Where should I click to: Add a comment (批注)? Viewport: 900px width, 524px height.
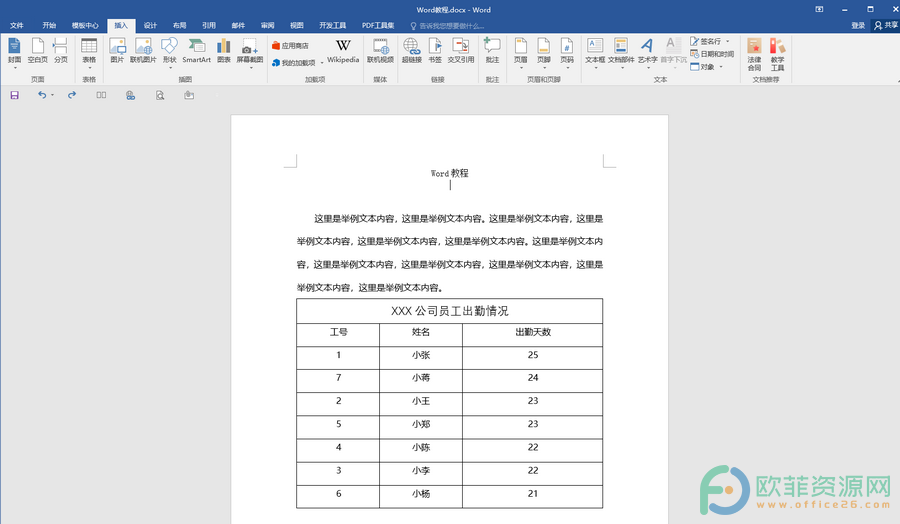click(492, 51)
